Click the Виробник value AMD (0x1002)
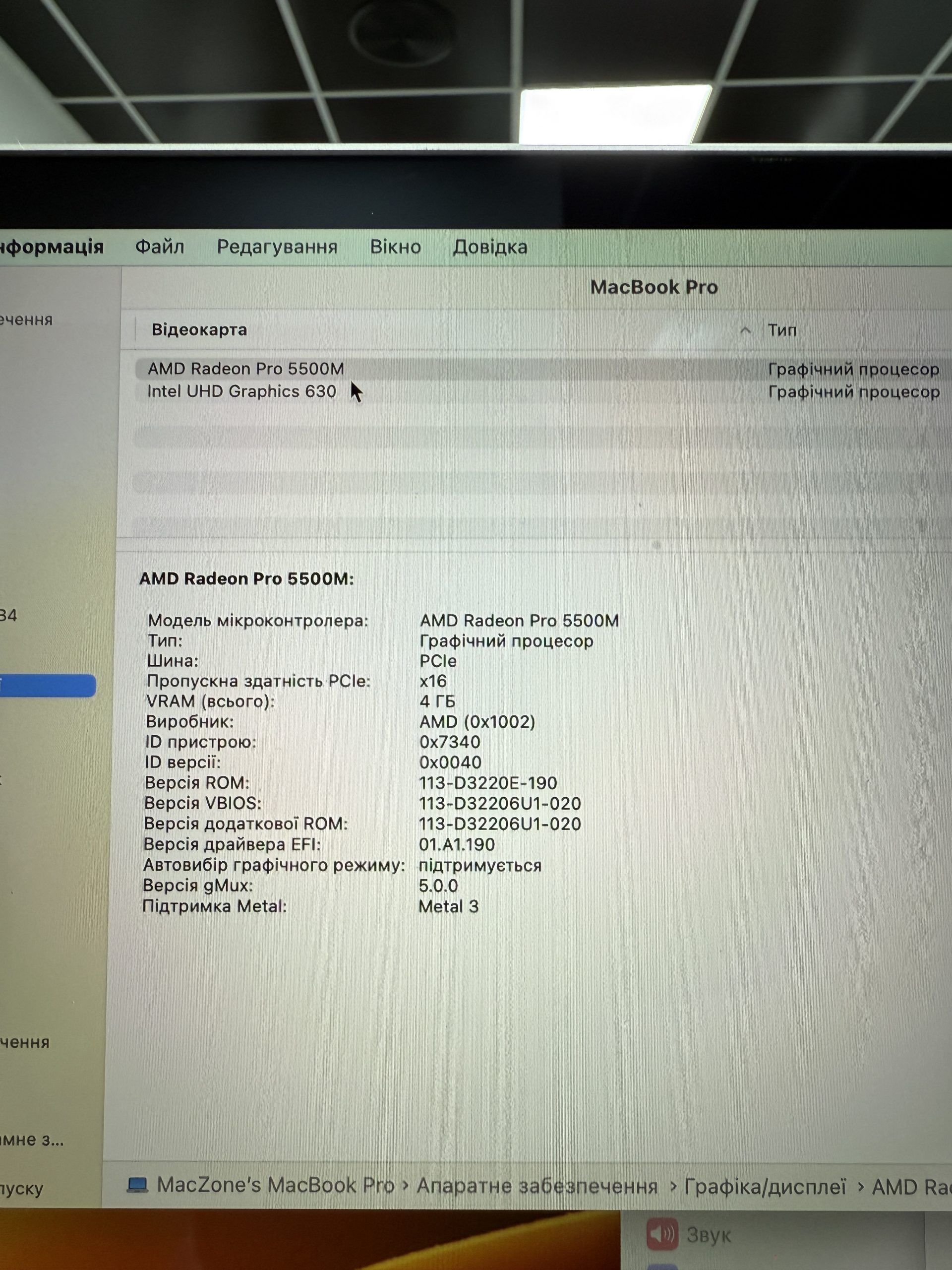The image size is (952, 1270). pos(477,722)
